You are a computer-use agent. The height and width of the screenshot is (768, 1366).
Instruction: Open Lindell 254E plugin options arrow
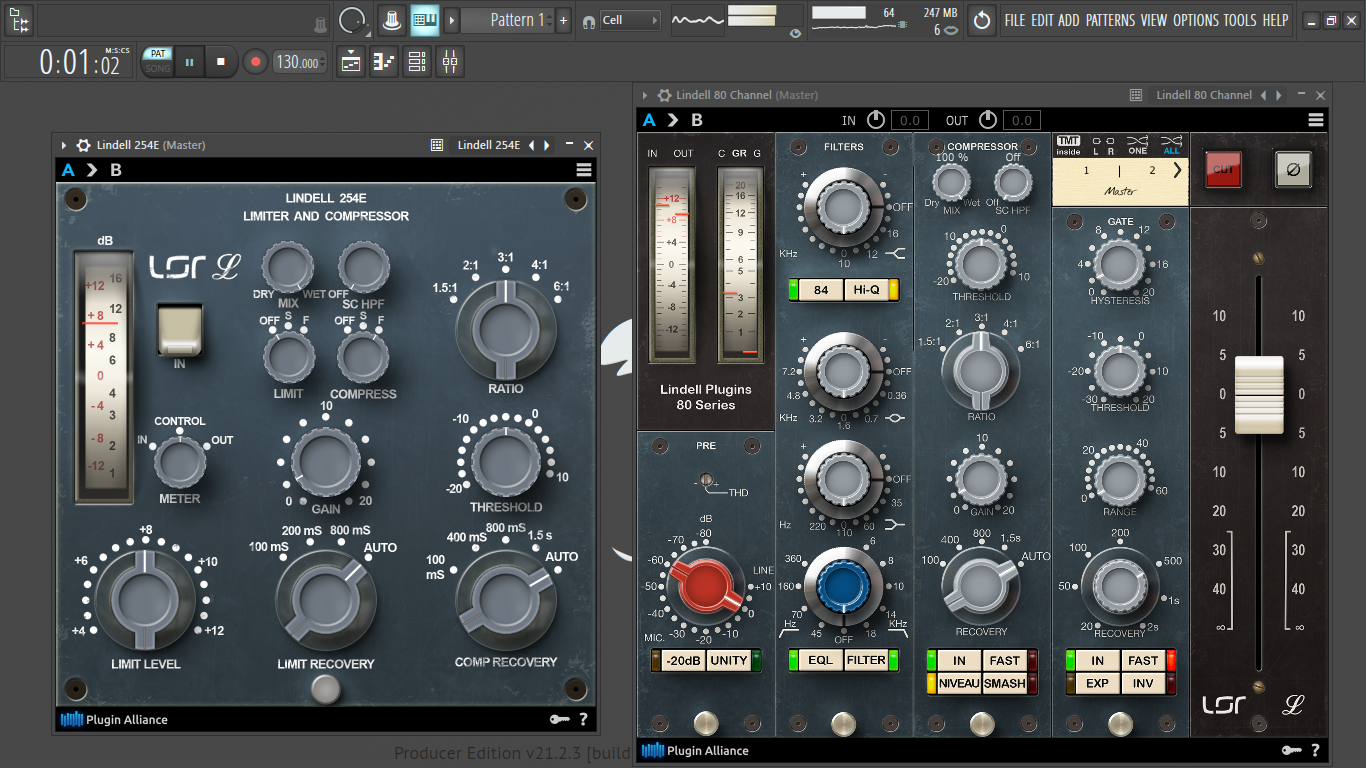64,145
